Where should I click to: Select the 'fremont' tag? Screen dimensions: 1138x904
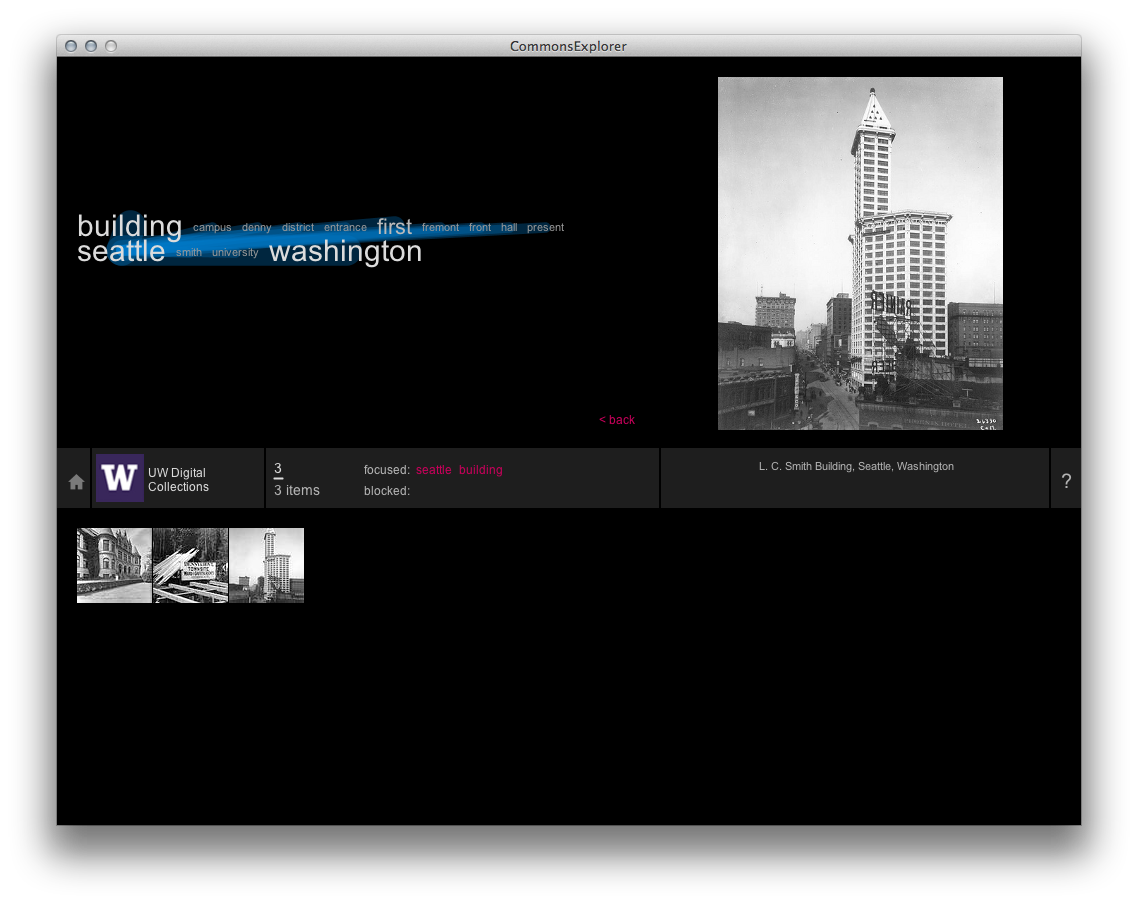(440, 227)
